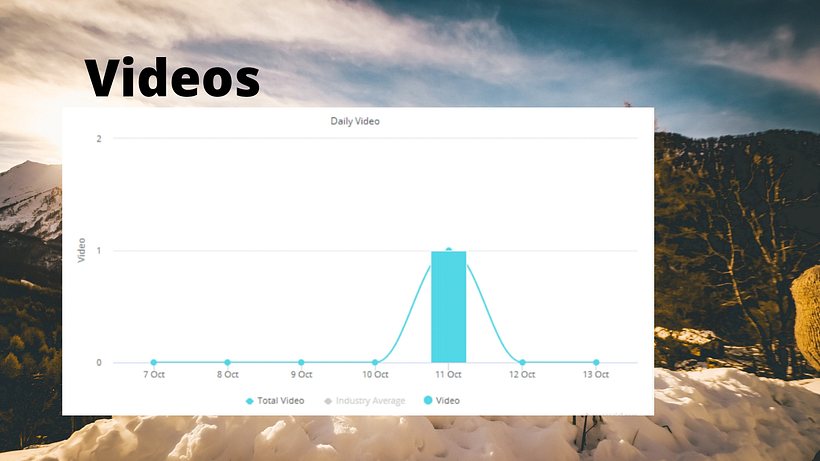This screenshot has height=461, width=820.
Task: Click the Videos heading
Action: pyautogui.click(x=173, y=78)
